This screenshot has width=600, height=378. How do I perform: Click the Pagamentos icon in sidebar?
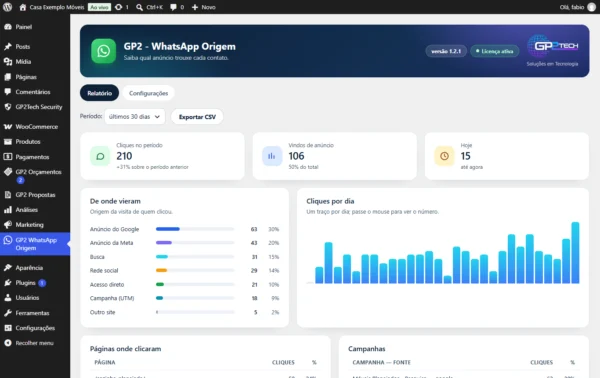8,157
